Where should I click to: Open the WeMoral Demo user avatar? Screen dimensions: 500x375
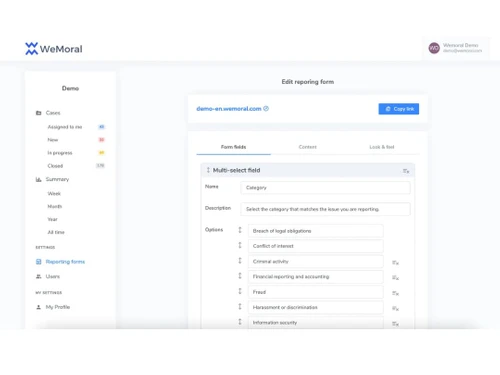(434, 48)
